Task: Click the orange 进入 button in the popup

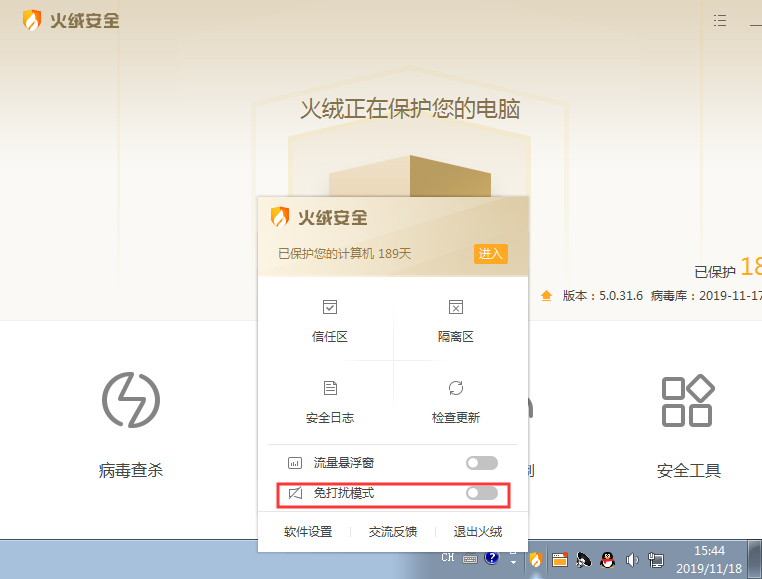Action: pos(490,254)
